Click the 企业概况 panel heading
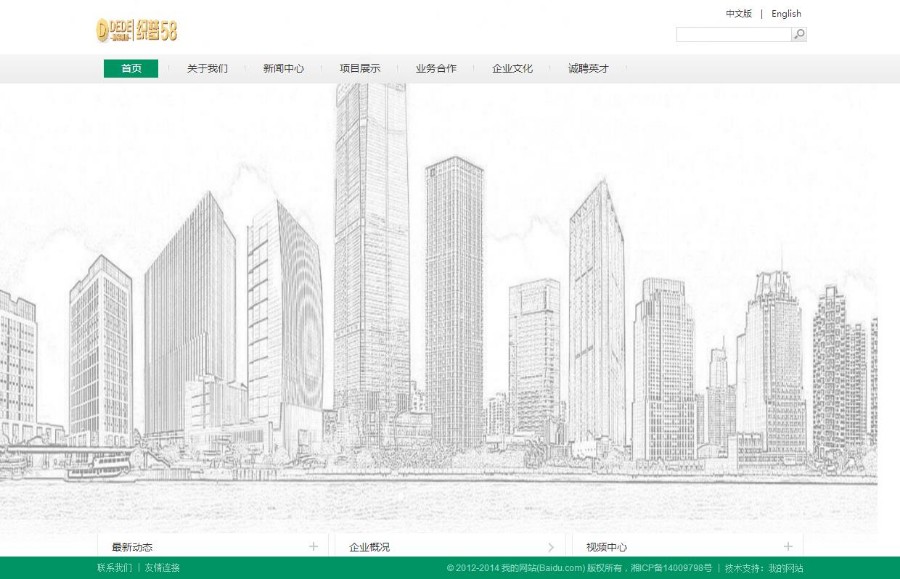The width and height of the screenshot is (900, 579). click(369, 547)
